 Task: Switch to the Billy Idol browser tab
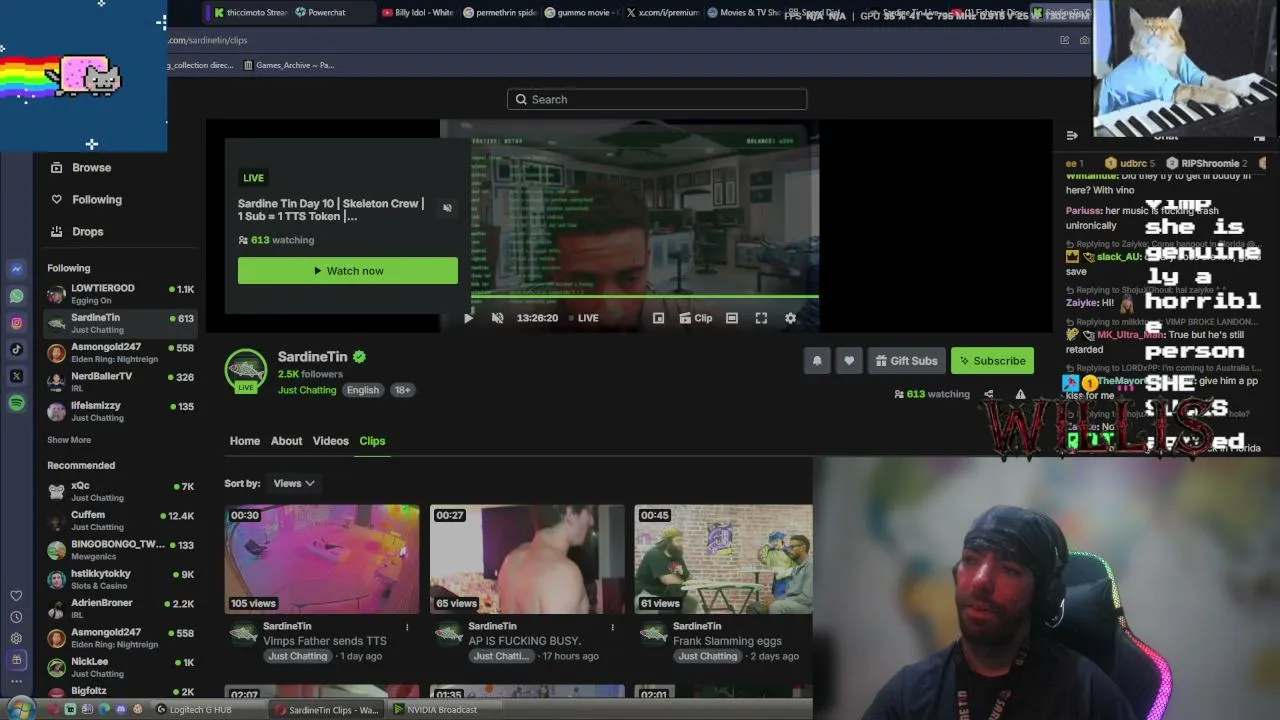(418, 13)
